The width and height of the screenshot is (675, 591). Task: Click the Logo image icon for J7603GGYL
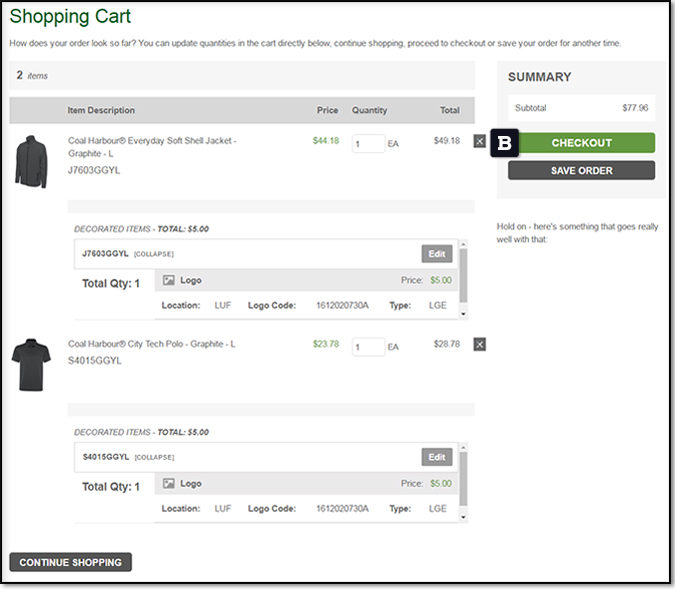[x=170, y=281]
